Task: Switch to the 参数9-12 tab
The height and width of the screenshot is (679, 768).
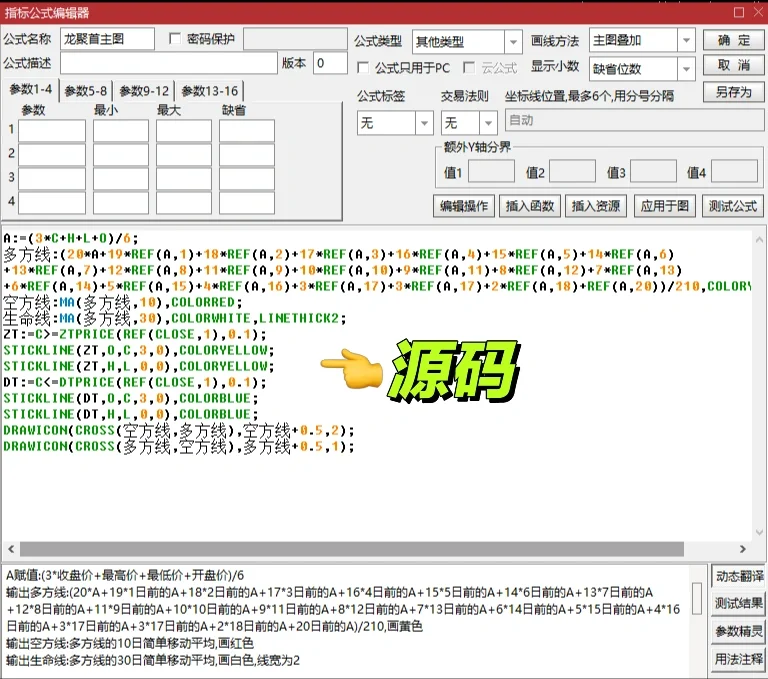Action: [144, 91]
